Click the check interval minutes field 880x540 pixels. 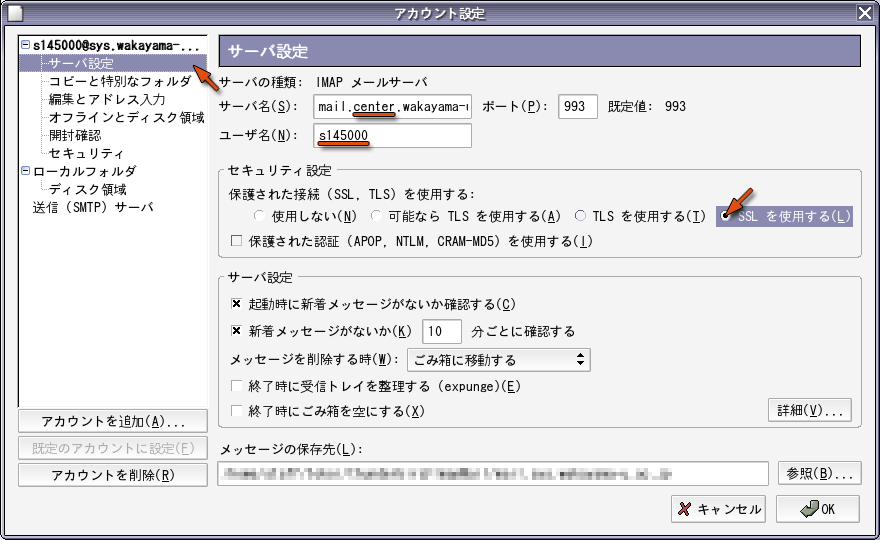click(x=442, y=331)
